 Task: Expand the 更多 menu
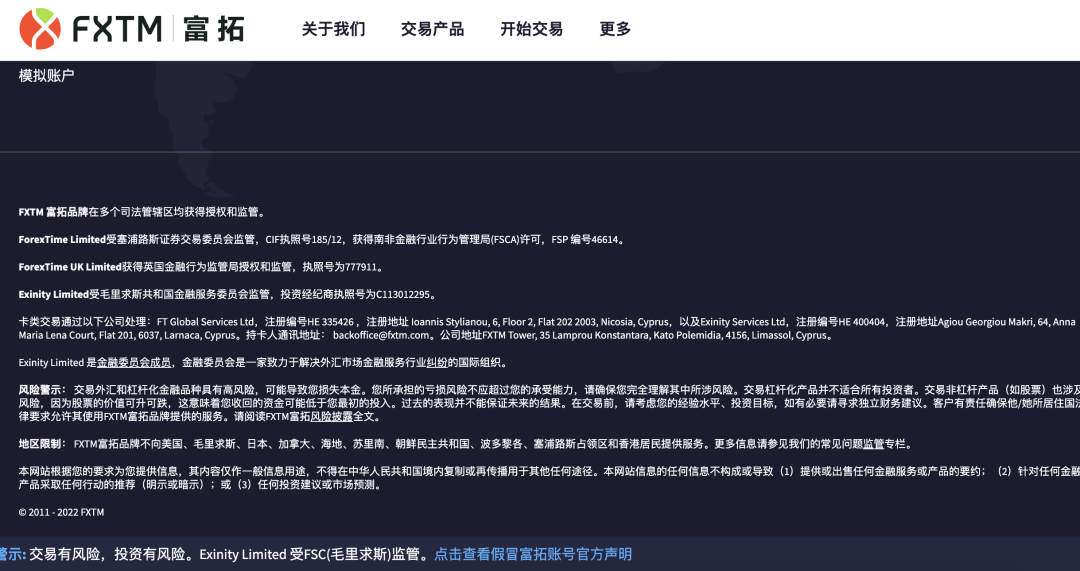point(615,29)
